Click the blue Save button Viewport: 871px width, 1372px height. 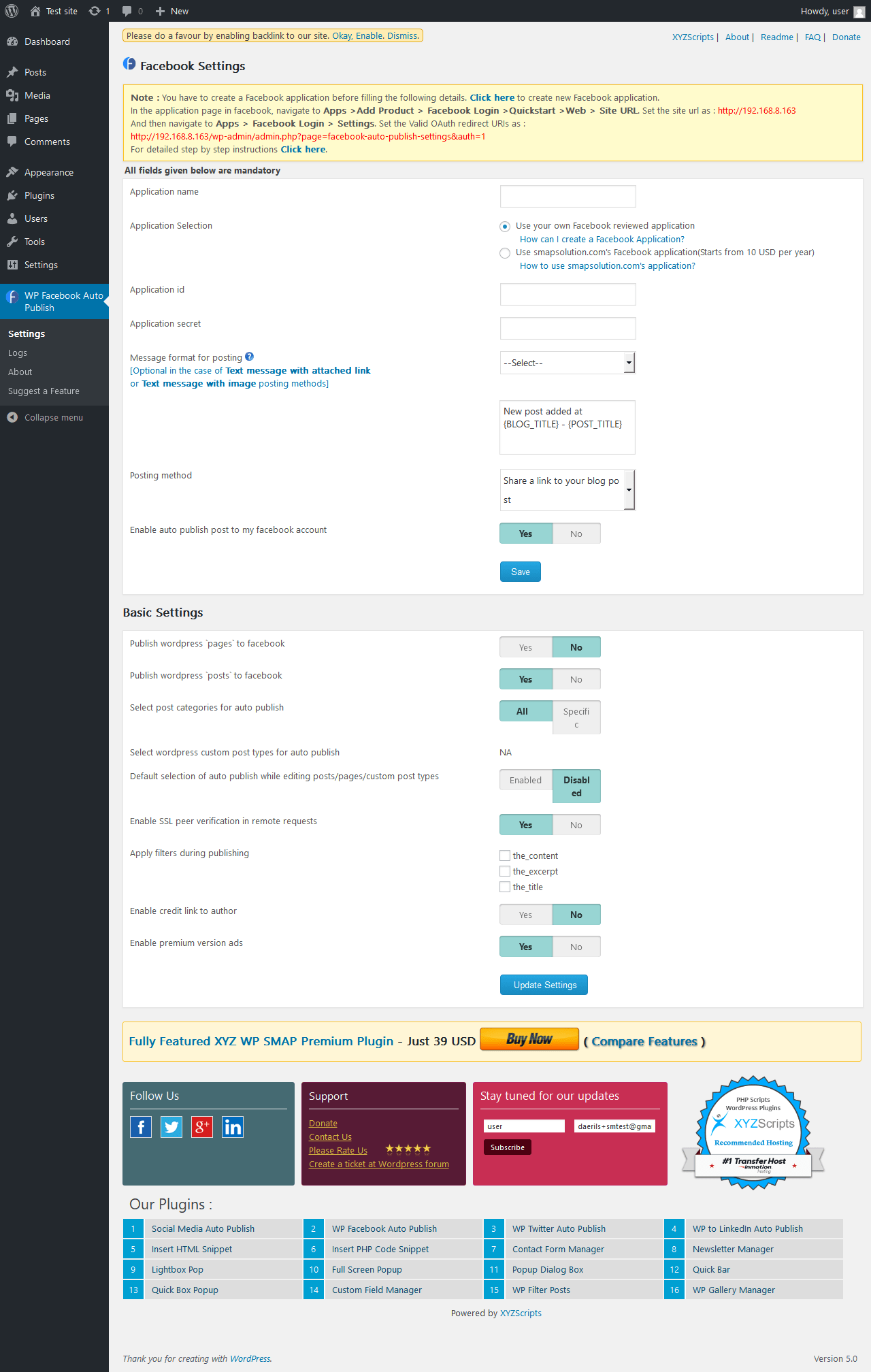[x=521, y=572]
